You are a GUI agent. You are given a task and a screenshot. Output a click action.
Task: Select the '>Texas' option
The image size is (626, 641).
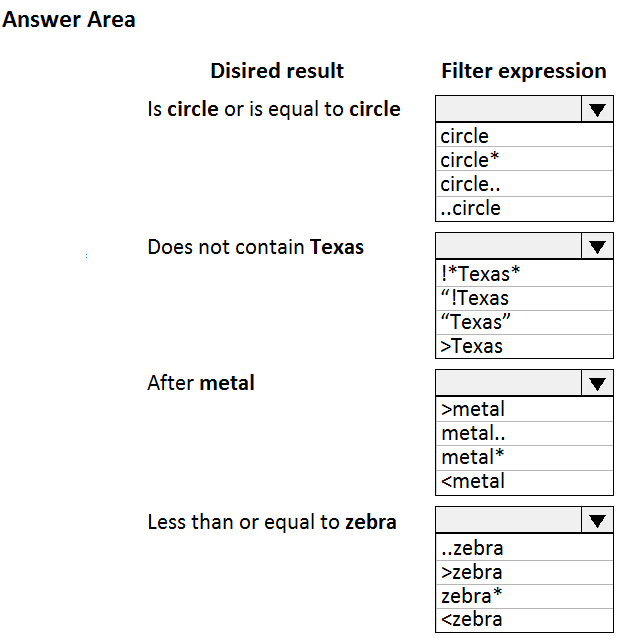coord(524,346)
